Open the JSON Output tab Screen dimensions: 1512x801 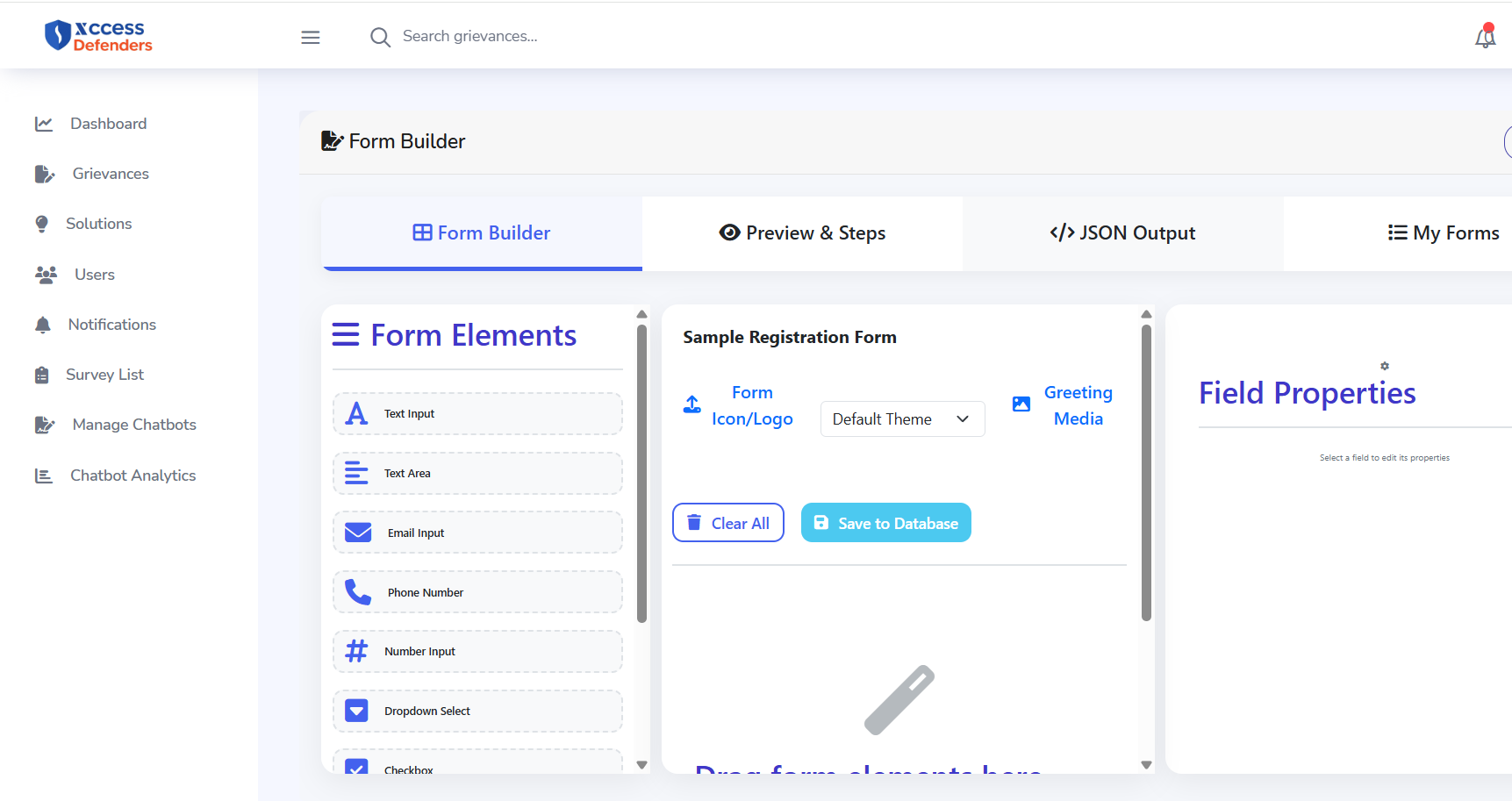coord(1122,233)
